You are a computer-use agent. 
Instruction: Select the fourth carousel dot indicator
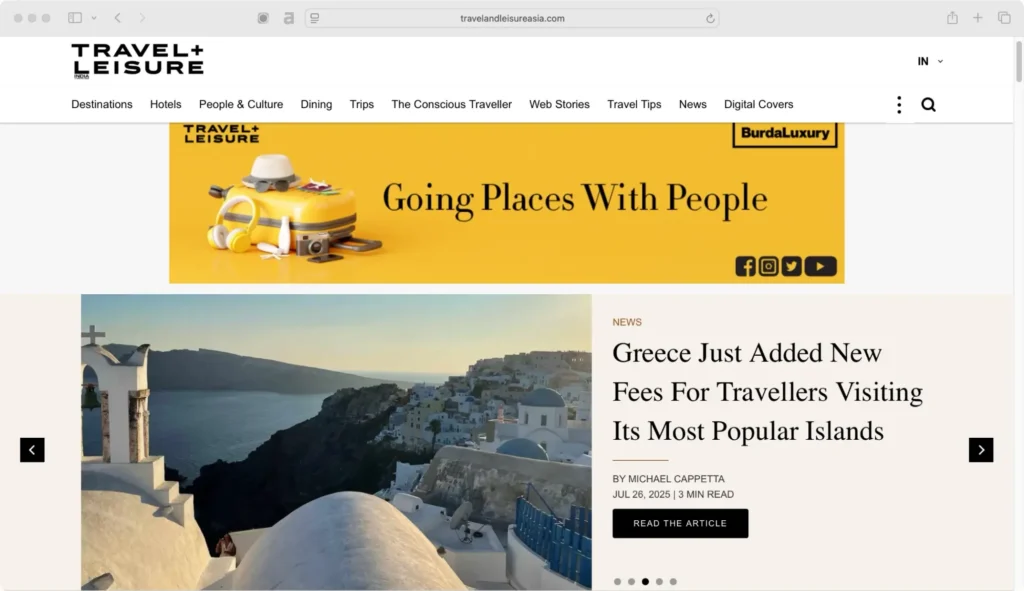click(659, 581)
